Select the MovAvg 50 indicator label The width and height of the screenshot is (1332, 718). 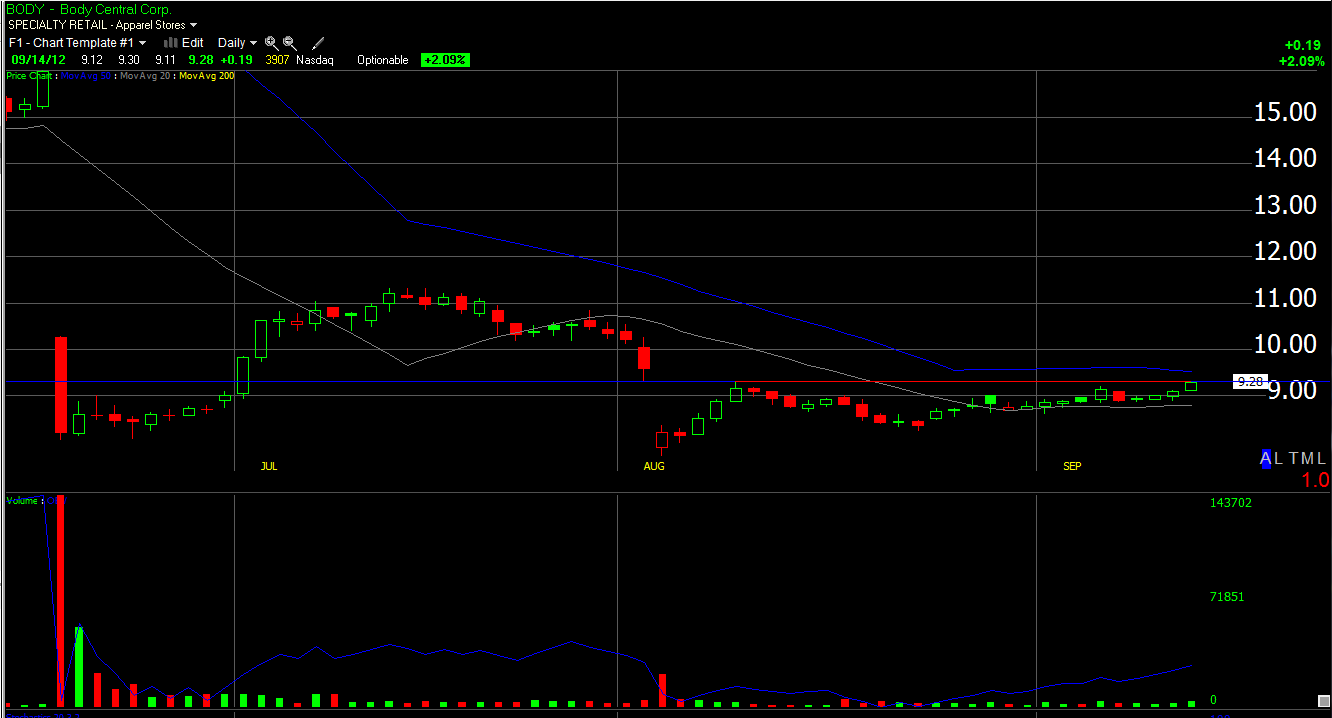click(87, 75)
